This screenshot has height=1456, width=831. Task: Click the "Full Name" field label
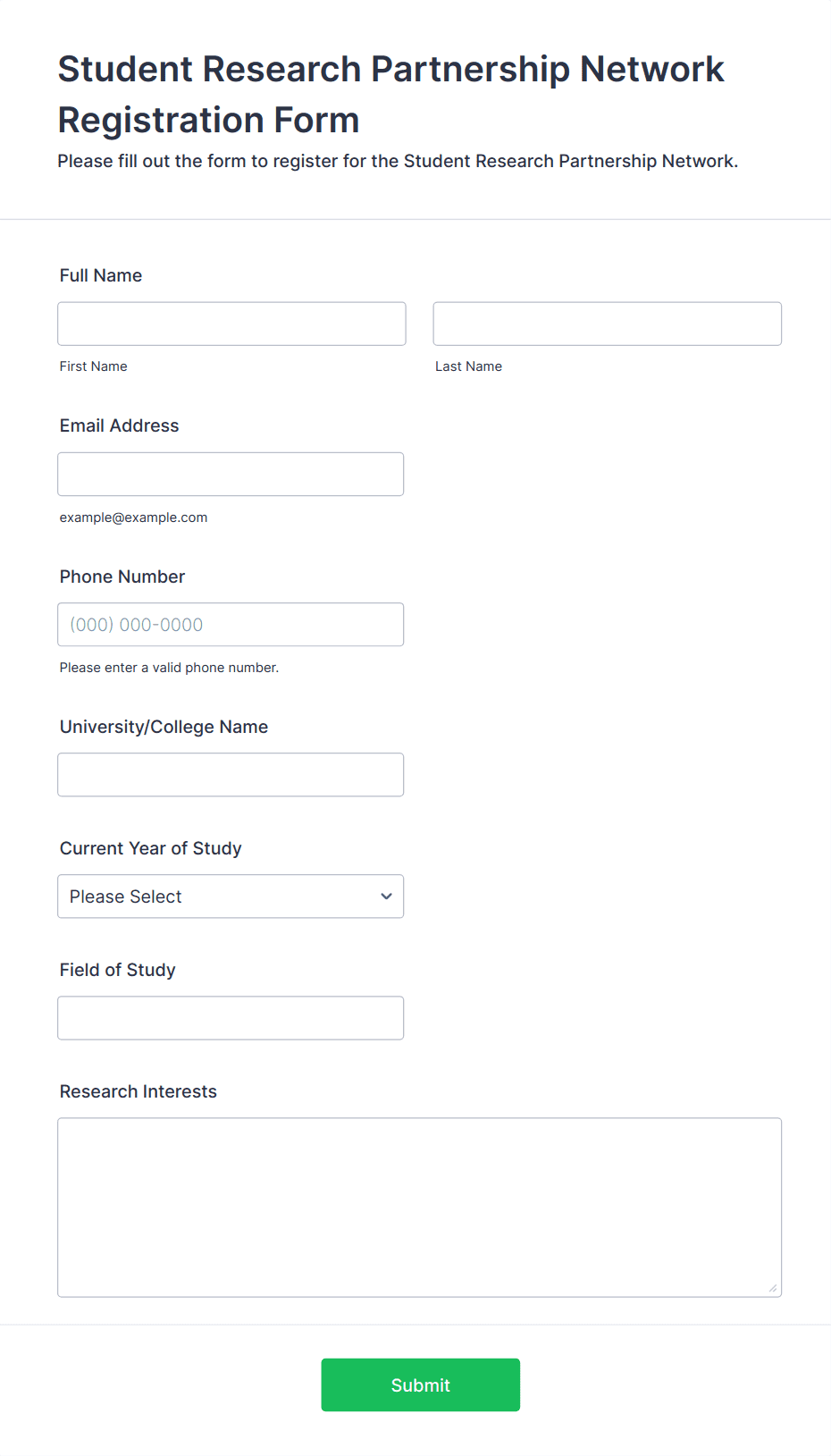point(101,275)
